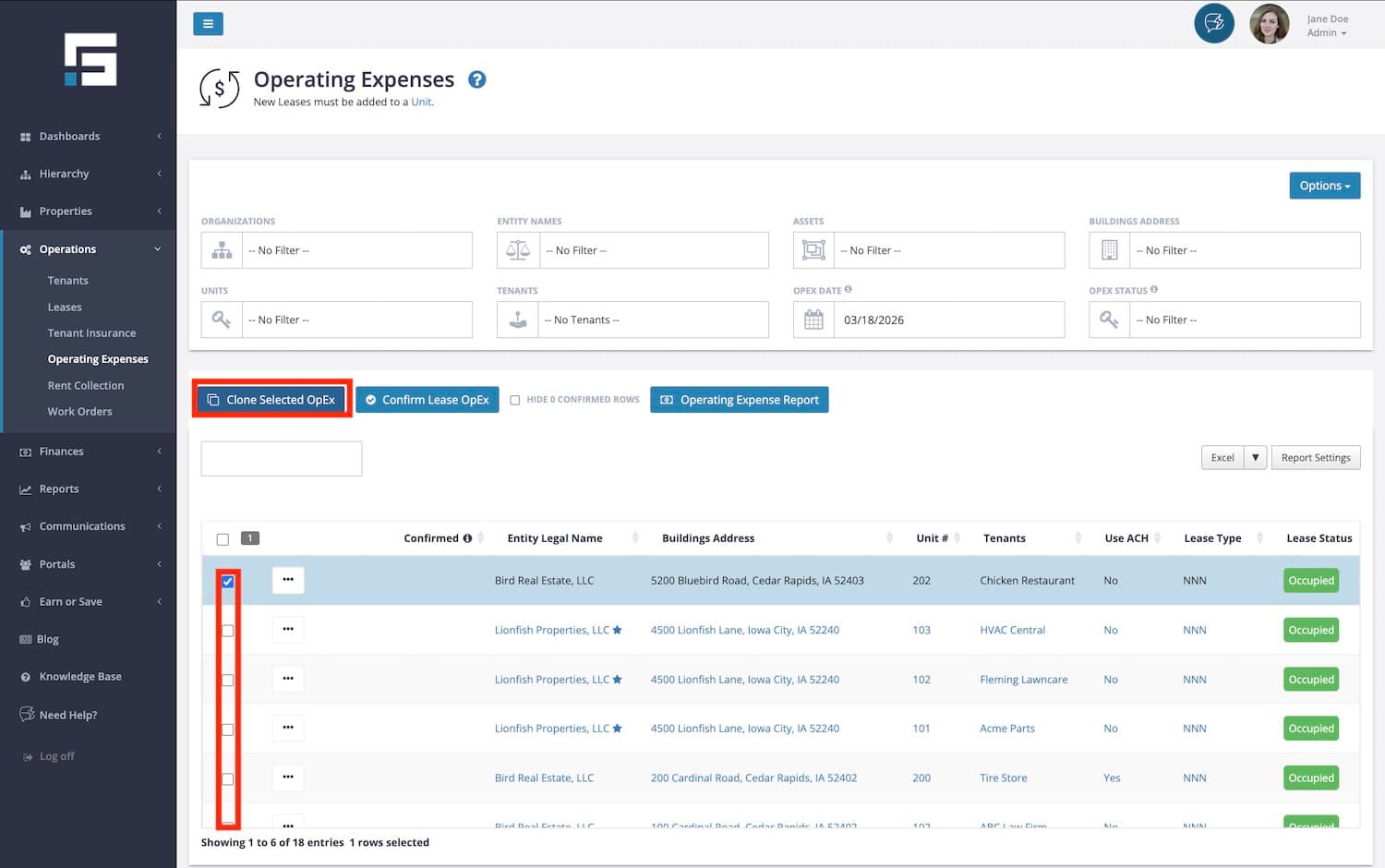
Task: Open the Options dropdown button
Action: click(1324, 186)
